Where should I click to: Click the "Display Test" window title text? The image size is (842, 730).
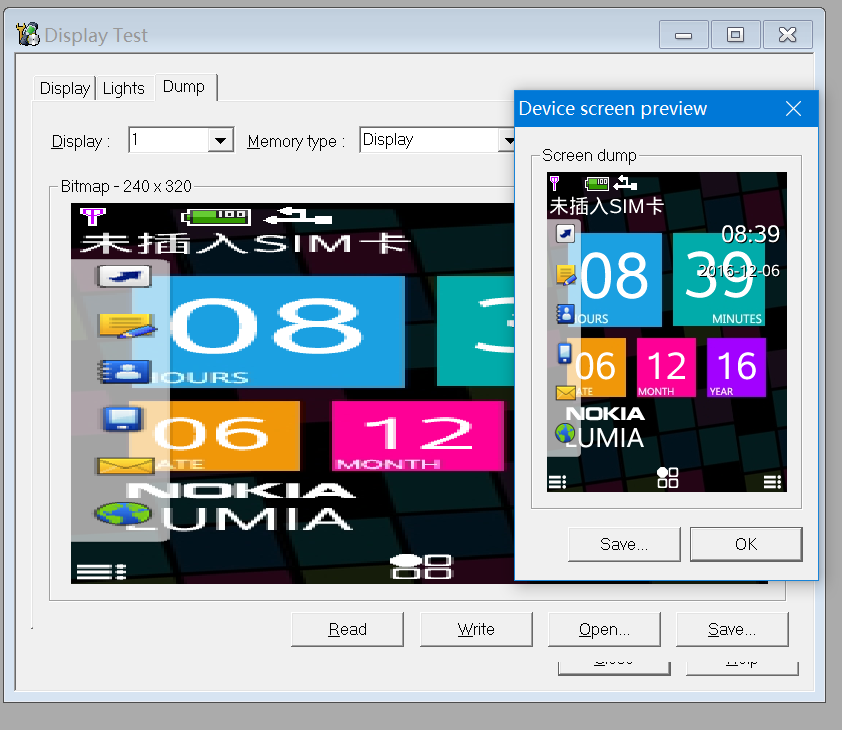tap(96, 35)
